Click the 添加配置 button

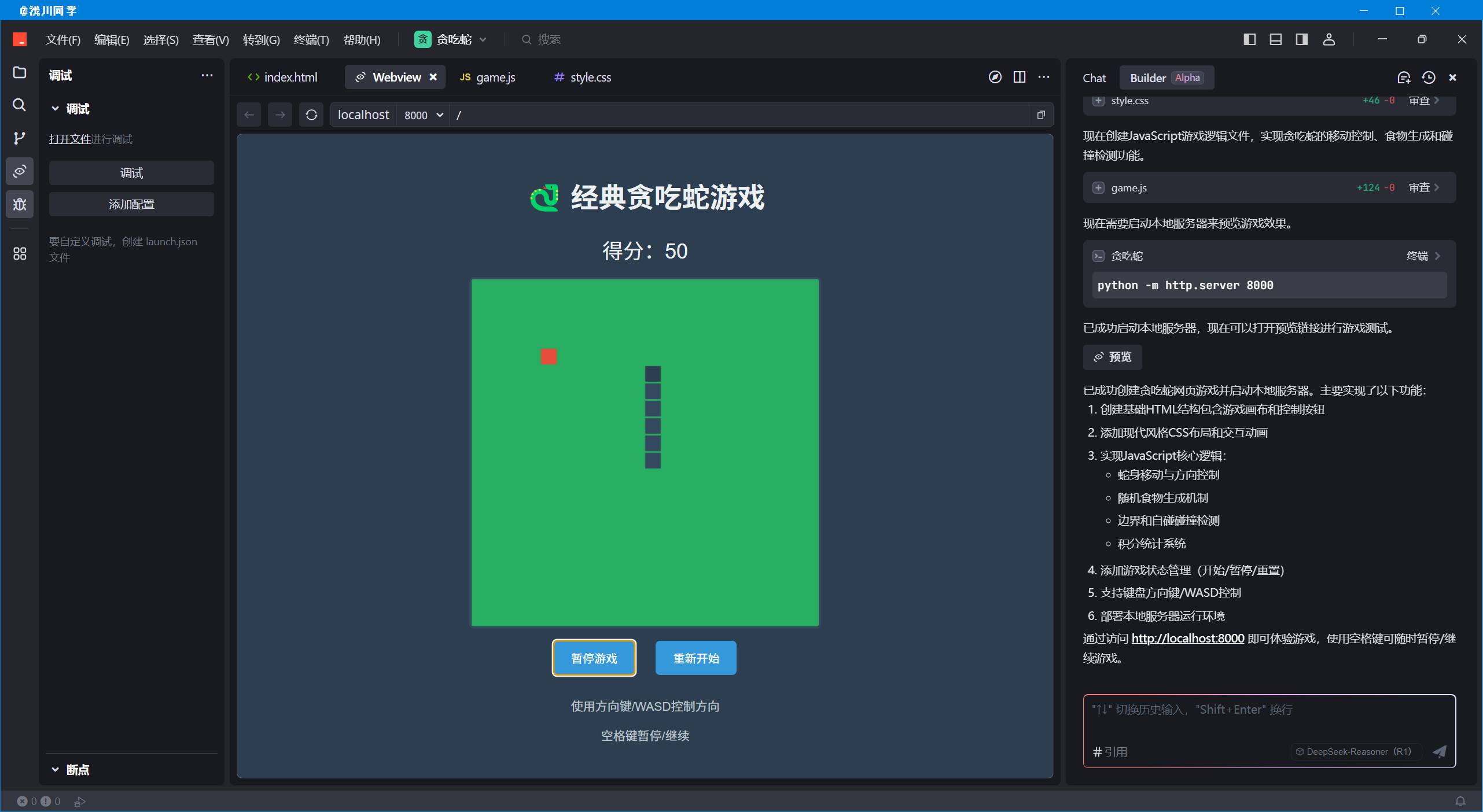pos(131,204)
